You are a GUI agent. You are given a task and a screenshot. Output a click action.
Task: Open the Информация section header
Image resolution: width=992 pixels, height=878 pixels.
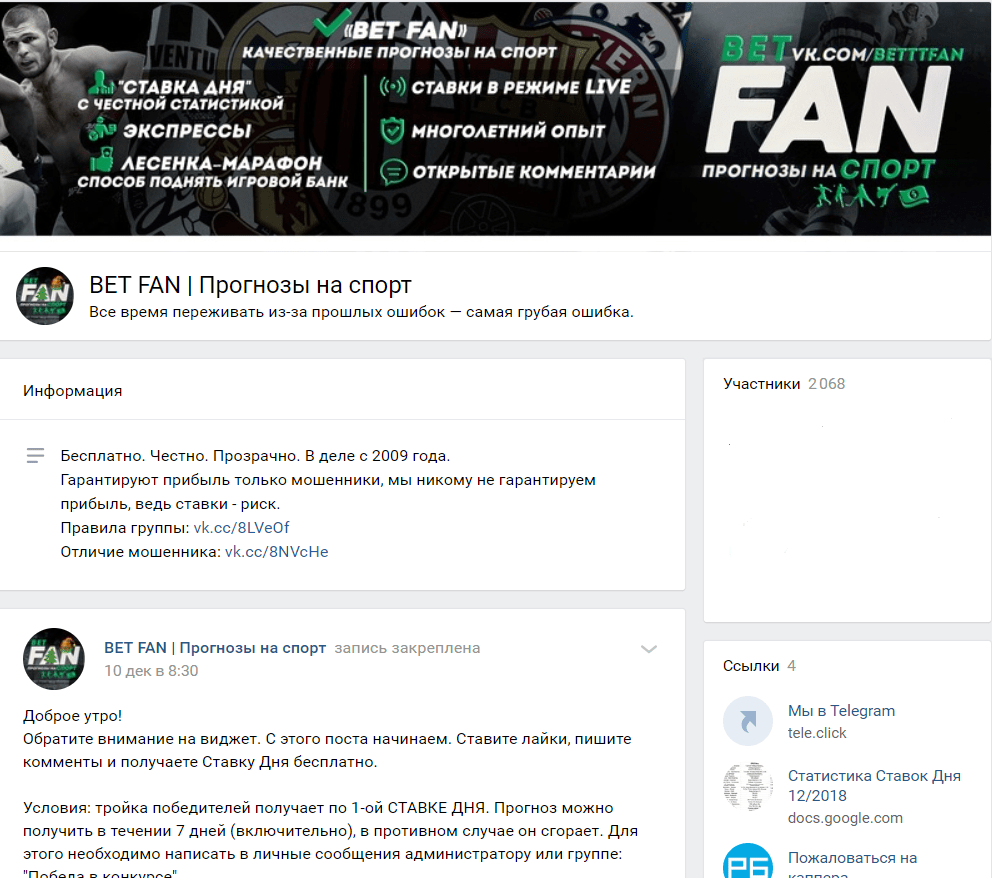coord(73,391)
